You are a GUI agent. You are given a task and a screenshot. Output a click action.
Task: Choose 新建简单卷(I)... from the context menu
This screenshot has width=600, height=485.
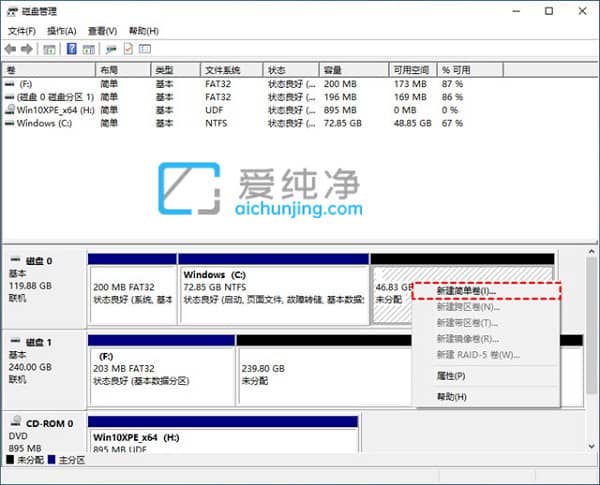click(486, 291)
